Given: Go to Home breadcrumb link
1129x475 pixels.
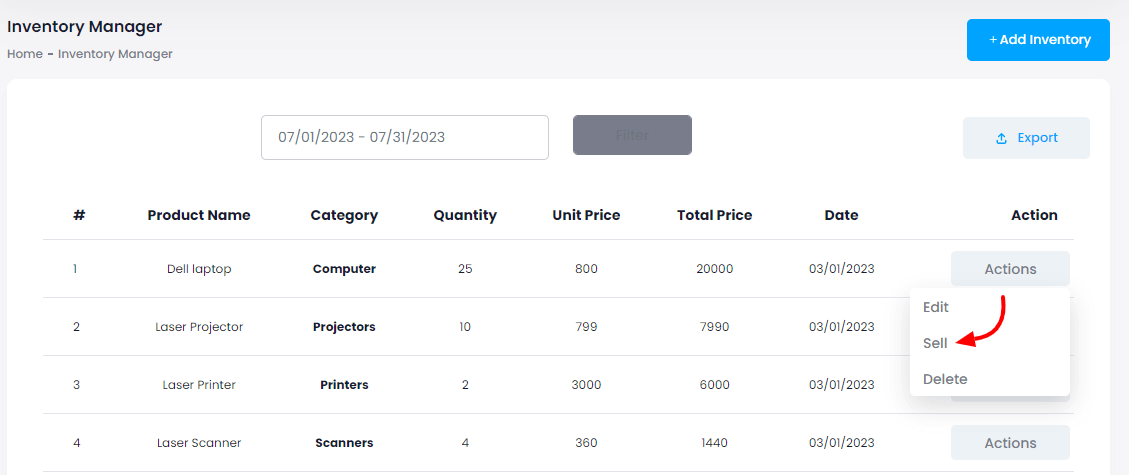Looking at the screenshot, I should point(25,54).
